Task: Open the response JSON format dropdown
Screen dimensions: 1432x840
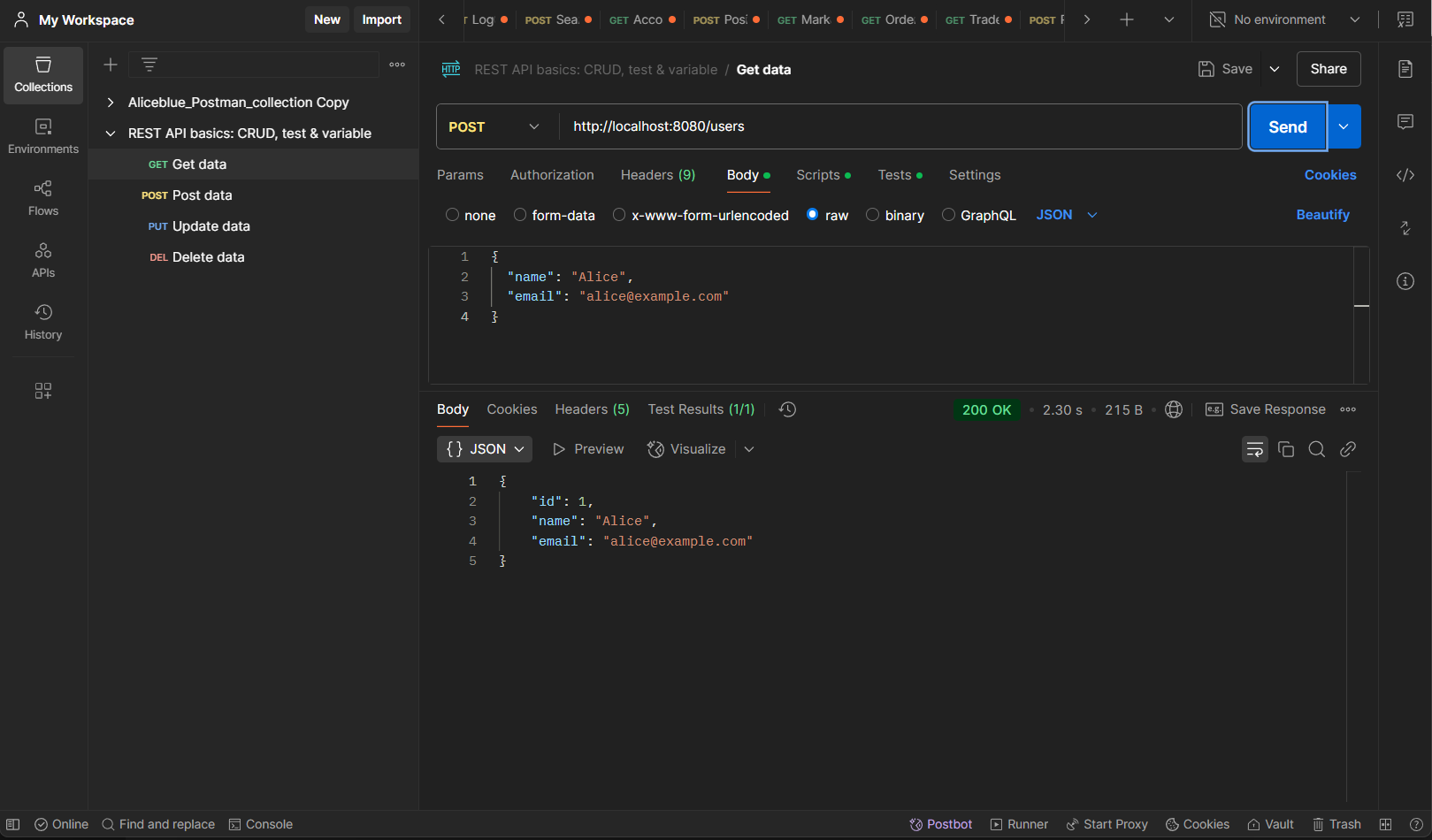Action: pos(485,449)
